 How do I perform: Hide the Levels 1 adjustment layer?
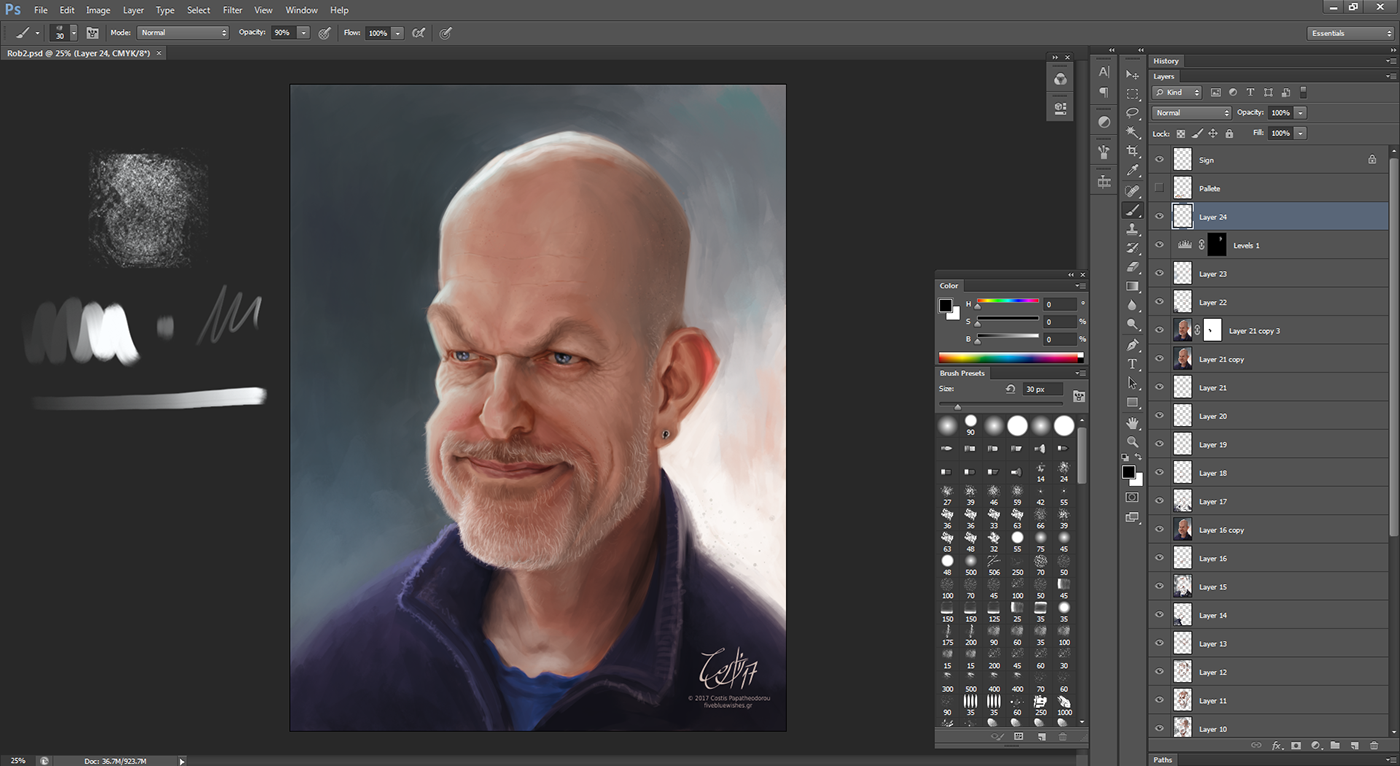pos(1160,245)
